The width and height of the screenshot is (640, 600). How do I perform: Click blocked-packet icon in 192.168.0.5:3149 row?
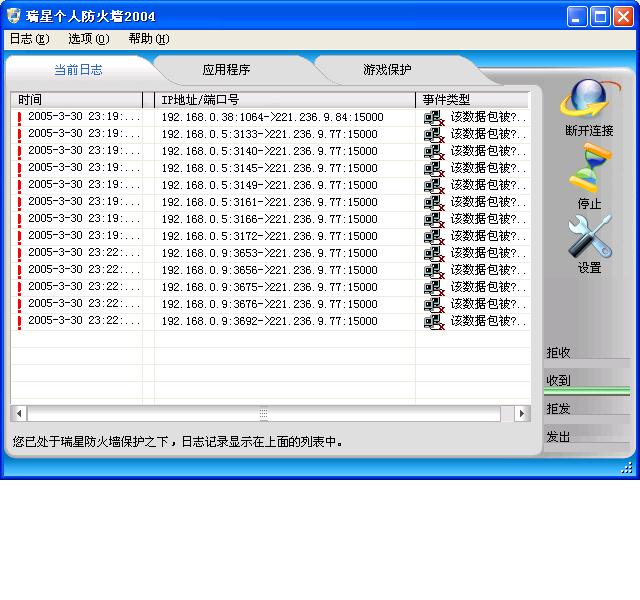coord(434,186)
